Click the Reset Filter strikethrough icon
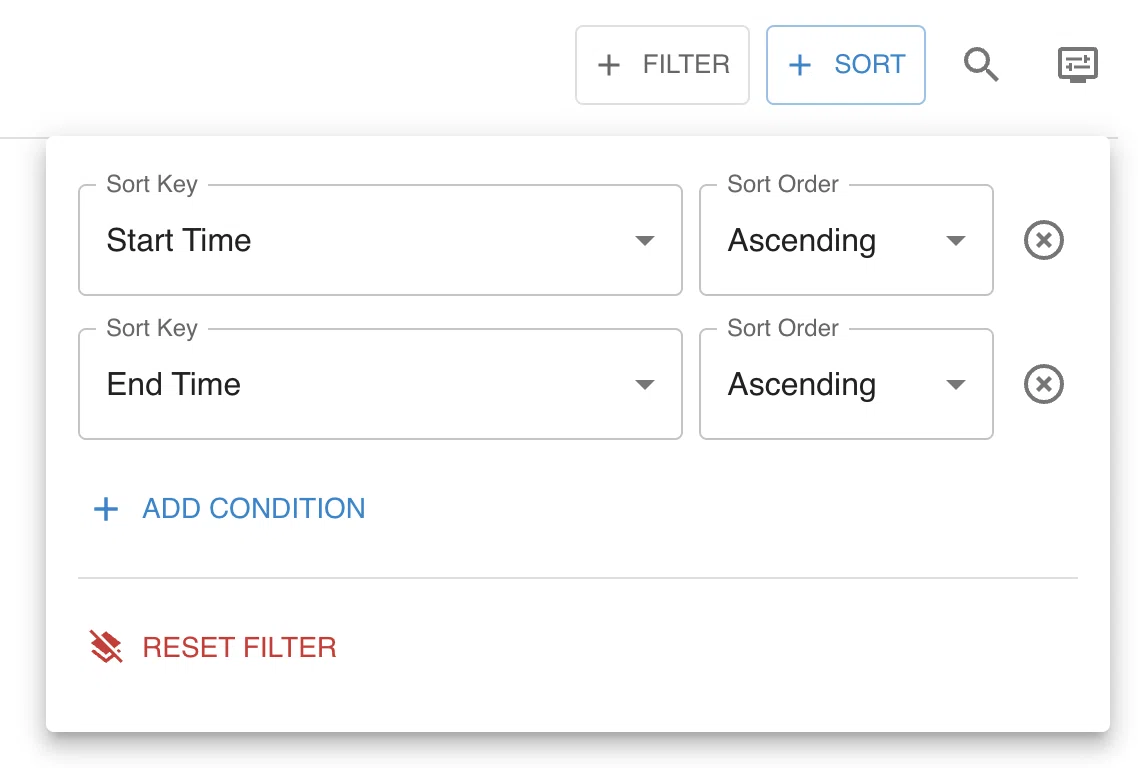The image size is (1138, 768). pyautogui.click(x=106, y=647)
